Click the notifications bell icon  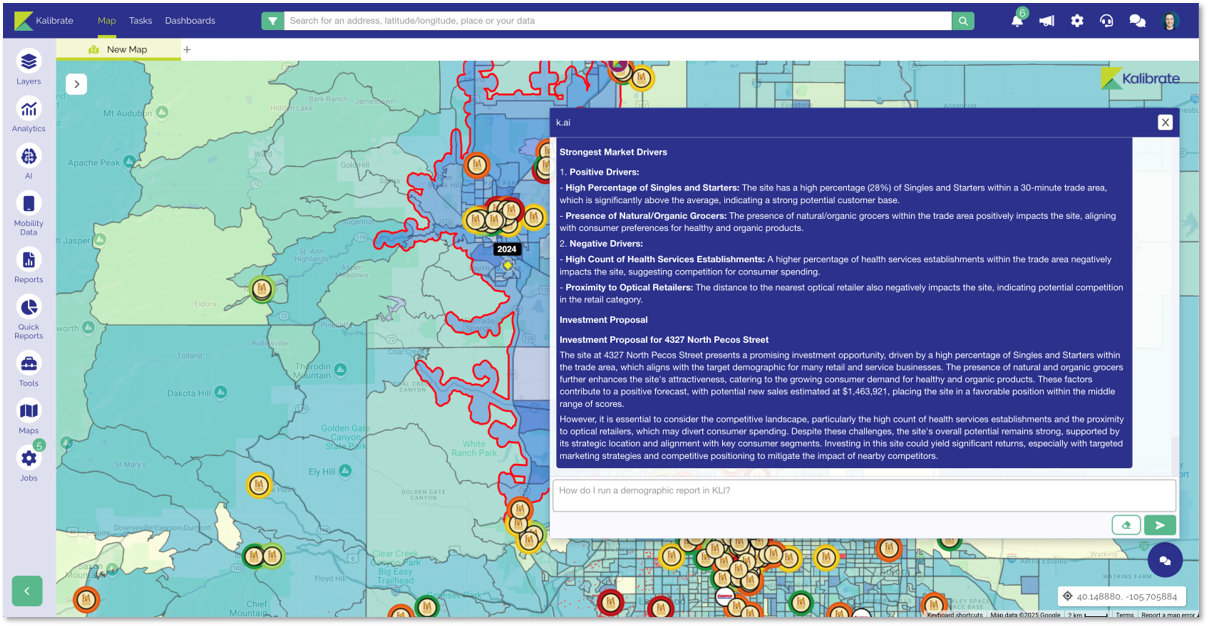point(1016,21)
